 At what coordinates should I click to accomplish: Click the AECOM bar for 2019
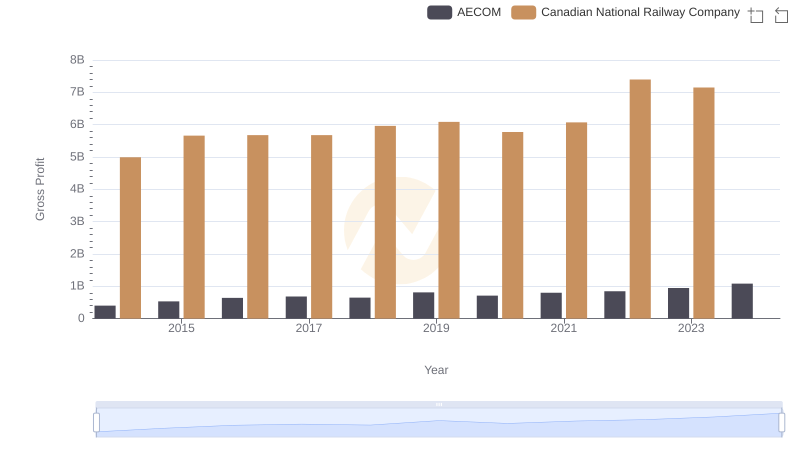click(423, 305)
